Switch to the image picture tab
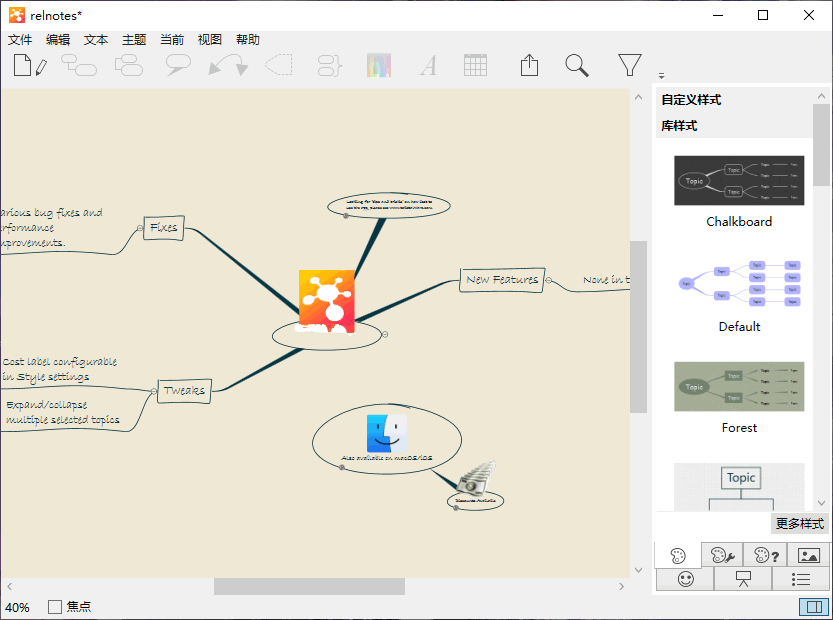833x620 pixels. [809, 556]
